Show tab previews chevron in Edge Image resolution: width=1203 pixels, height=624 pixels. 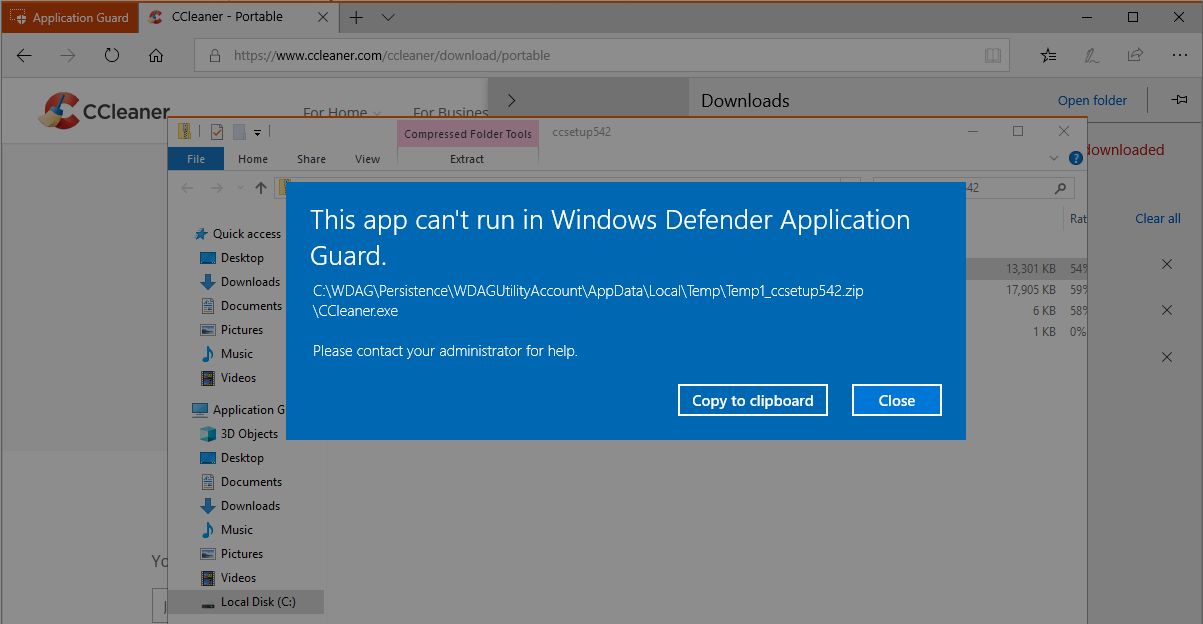pos(388,17)
